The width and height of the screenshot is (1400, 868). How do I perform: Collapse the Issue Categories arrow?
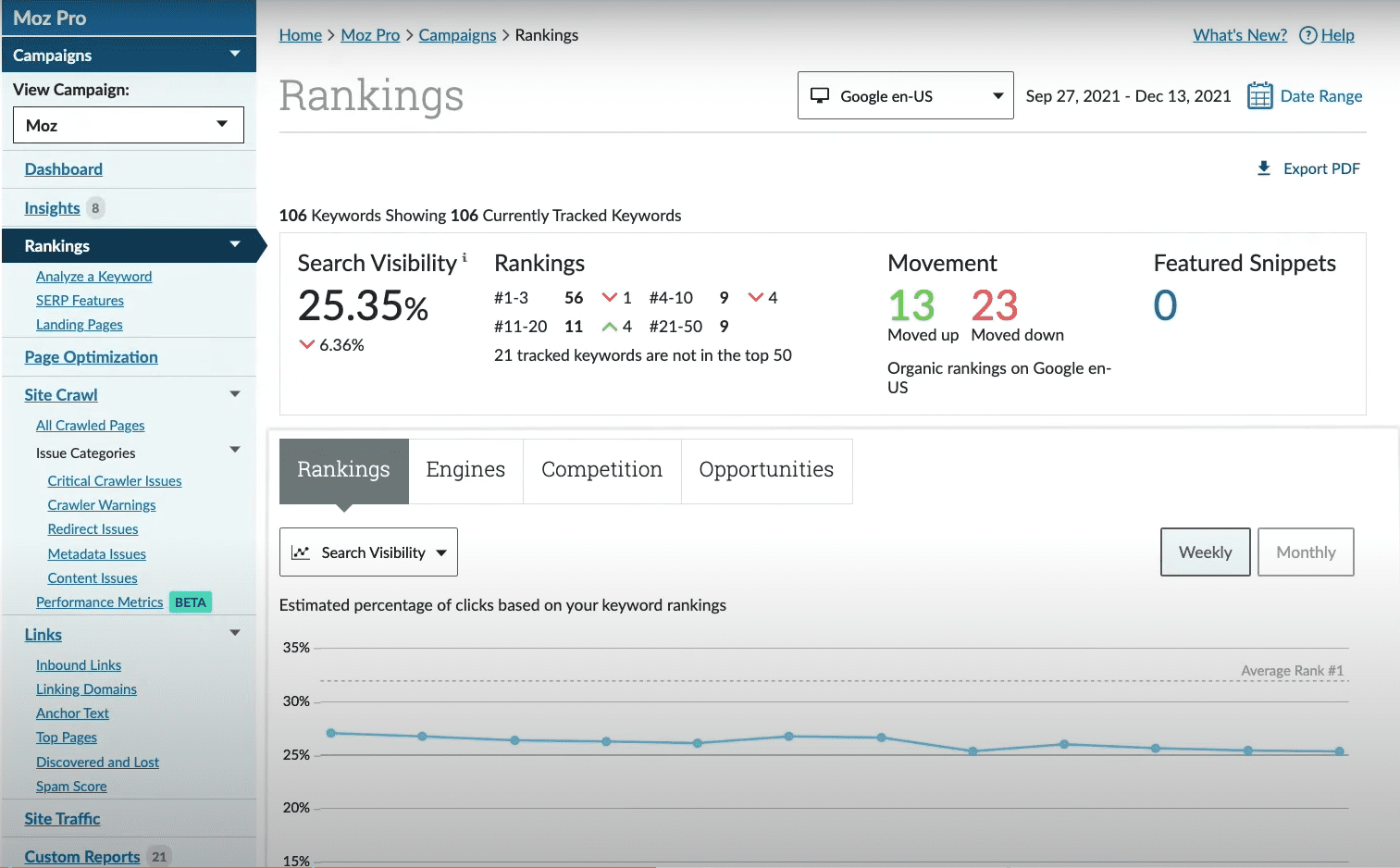click(x=235, y=450)
